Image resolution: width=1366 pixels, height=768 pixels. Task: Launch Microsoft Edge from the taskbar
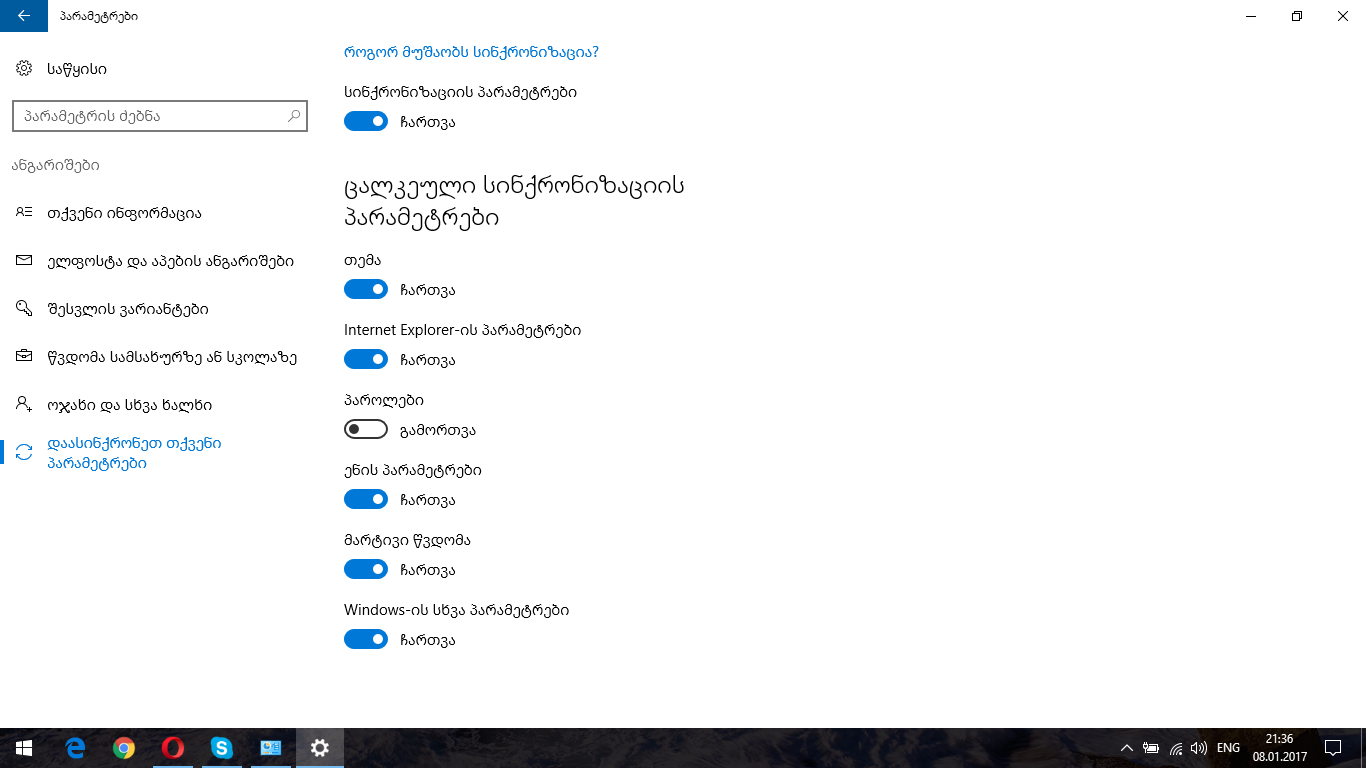75,748
